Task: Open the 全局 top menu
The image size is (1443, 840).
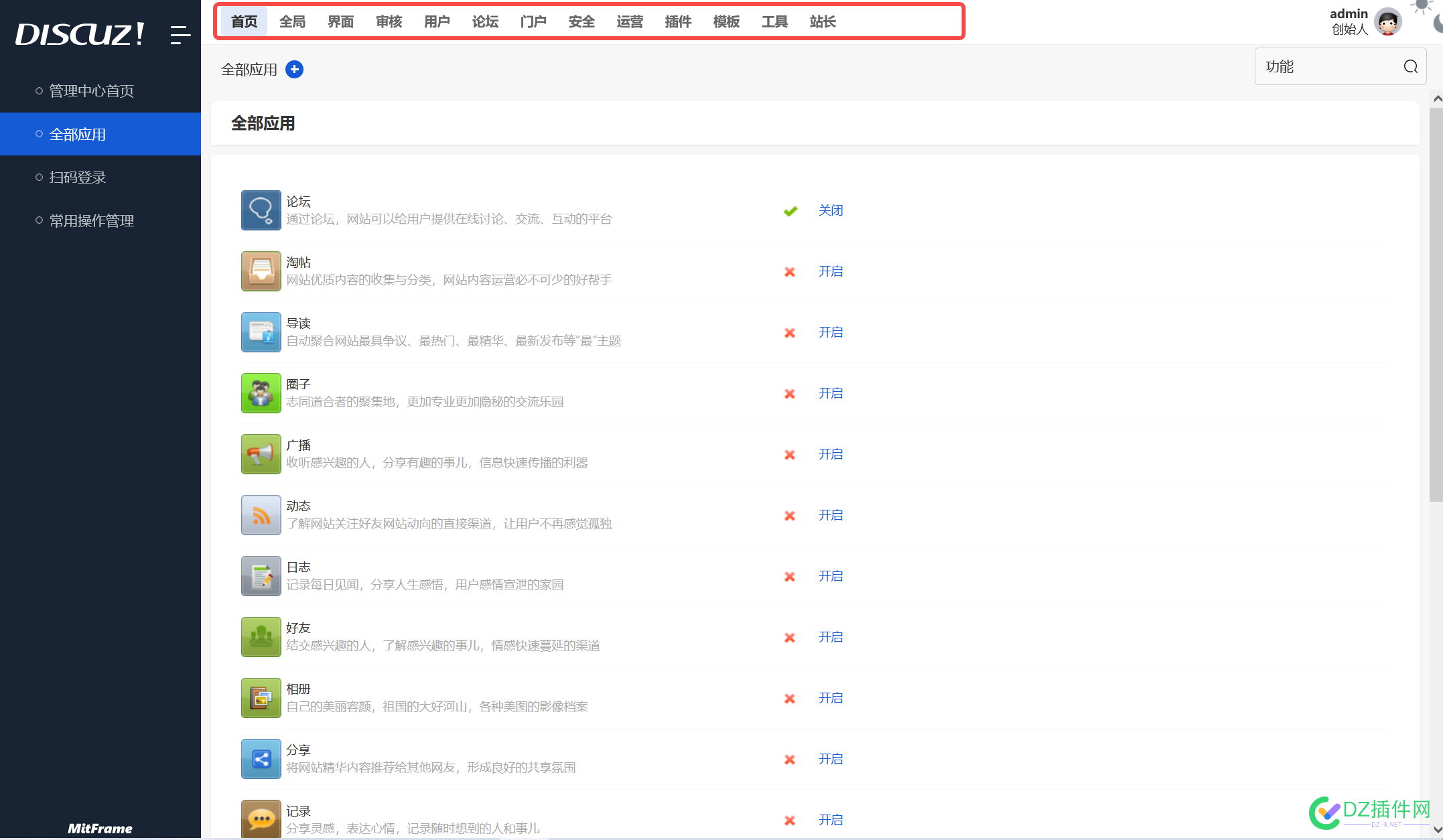Action: (x=293, y=21)
